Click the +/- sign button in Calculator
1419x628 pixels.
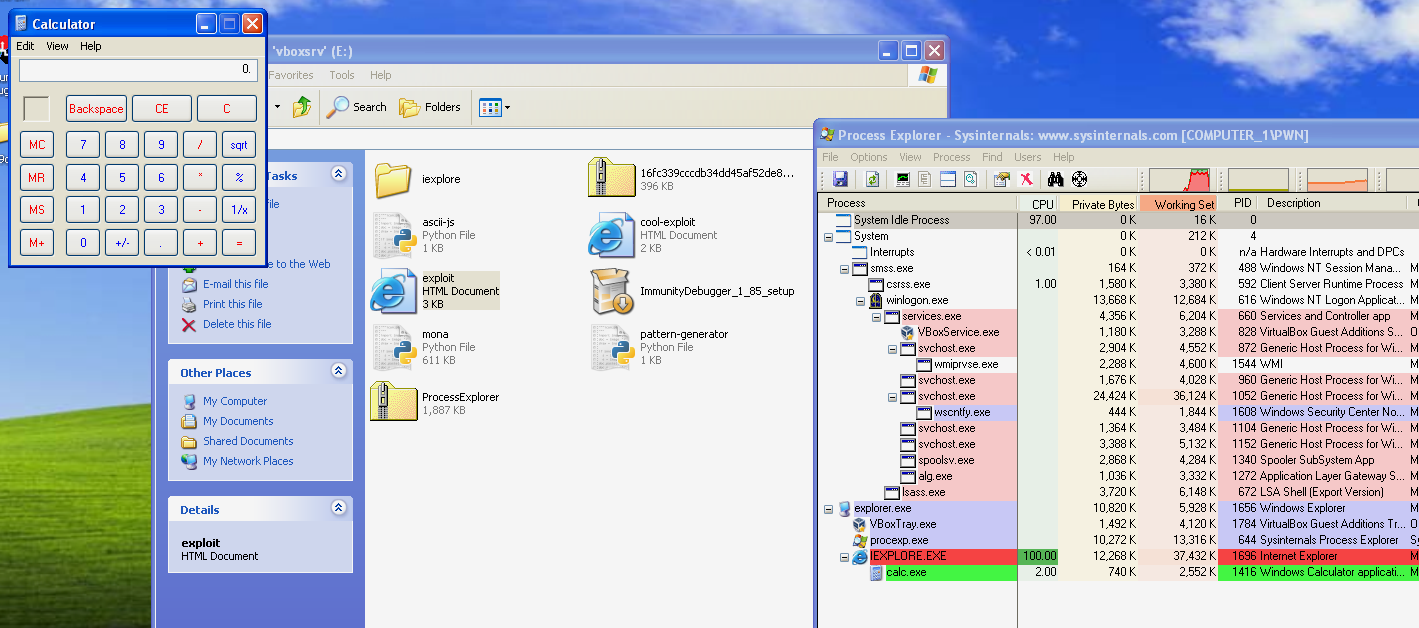click(122, 243)
